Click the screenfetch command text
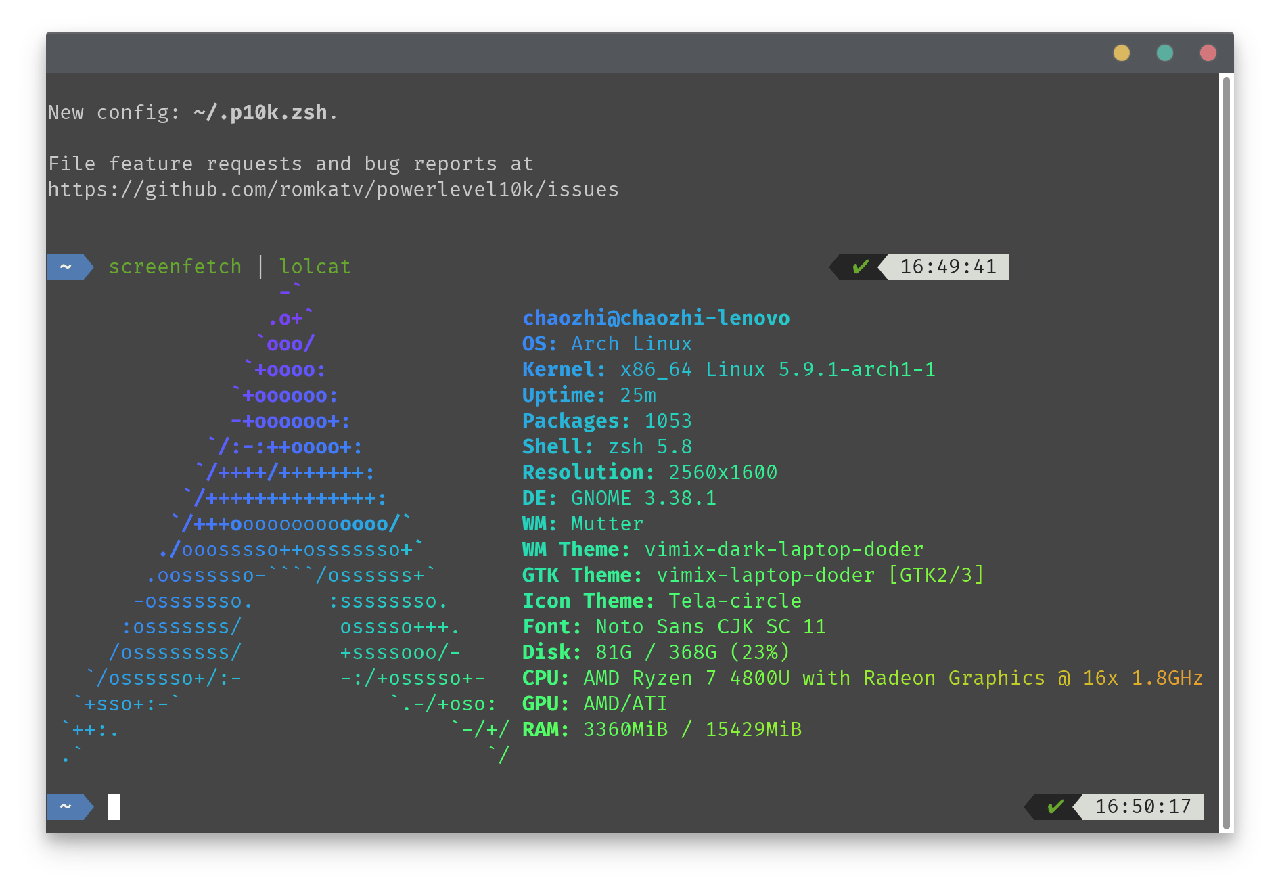 [x=175, y=267]
